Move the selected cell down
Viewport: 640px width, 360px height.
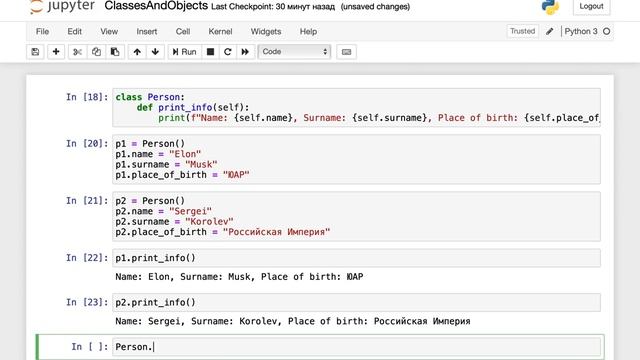pyautogui.click(x=155, y=52)
